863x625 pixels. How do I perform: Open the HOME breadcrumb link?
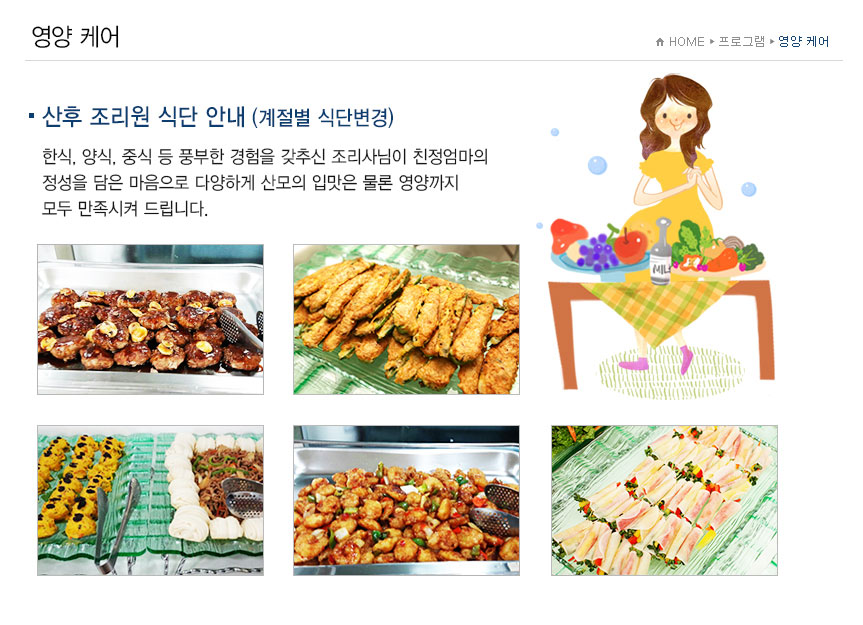pos(686,42)
